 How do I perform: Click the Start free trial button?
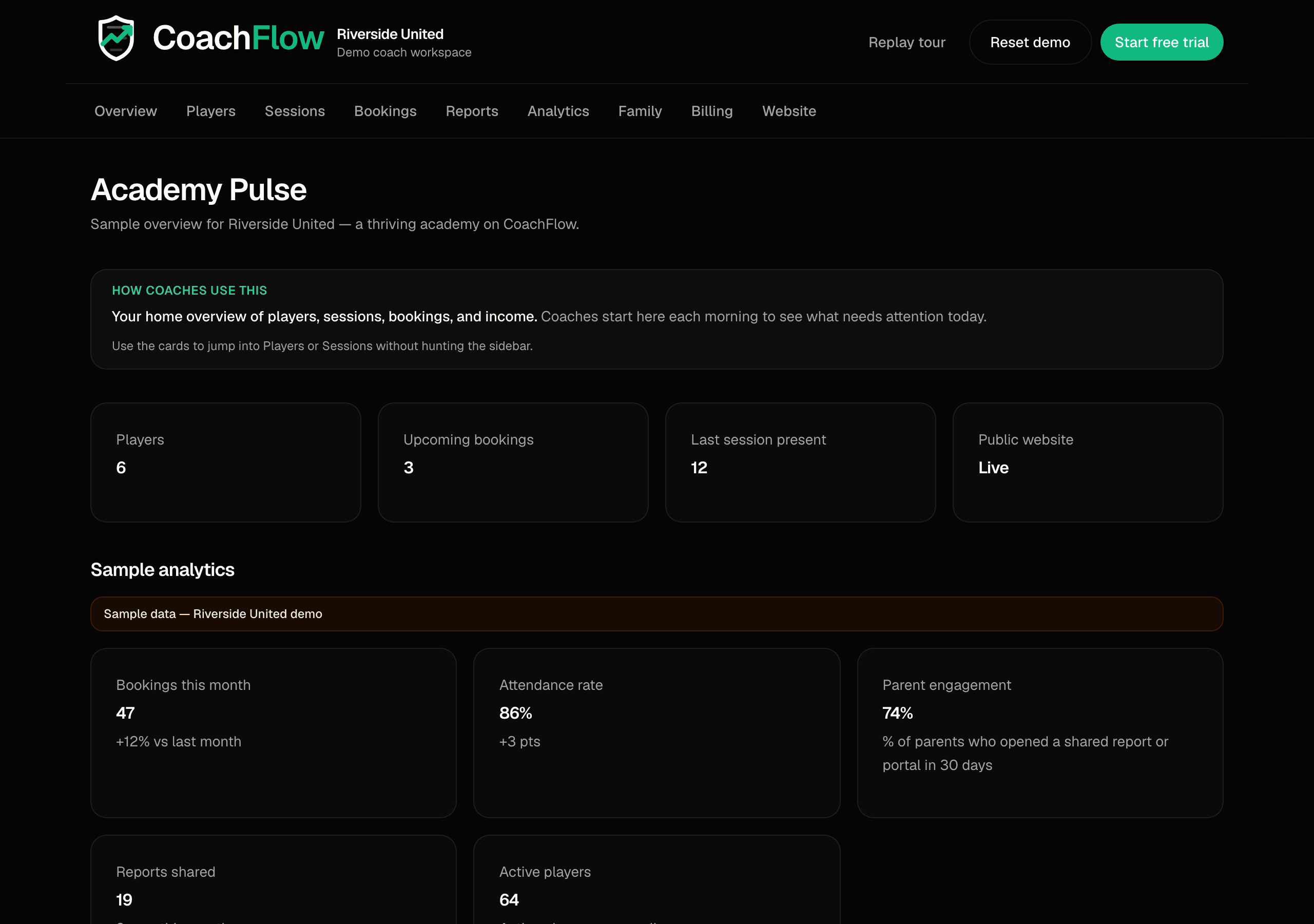point(1161,43)
